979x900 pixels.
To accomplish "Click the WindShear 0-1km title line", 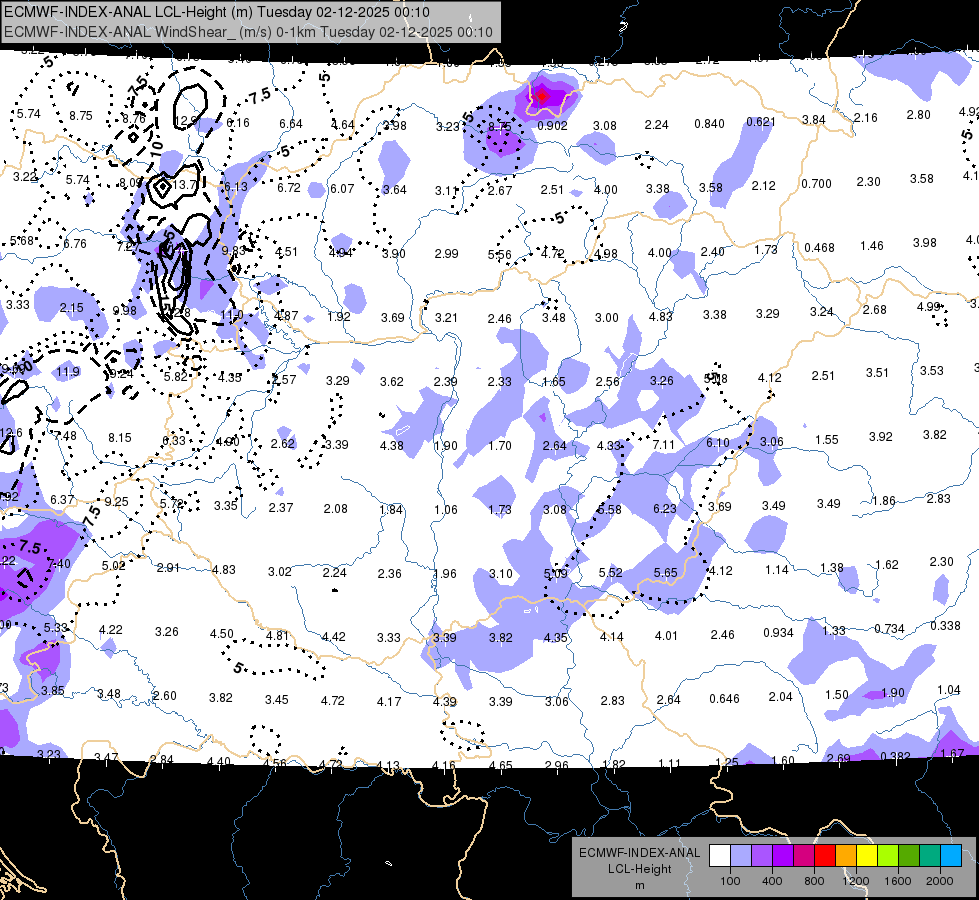I will point(248,32).
